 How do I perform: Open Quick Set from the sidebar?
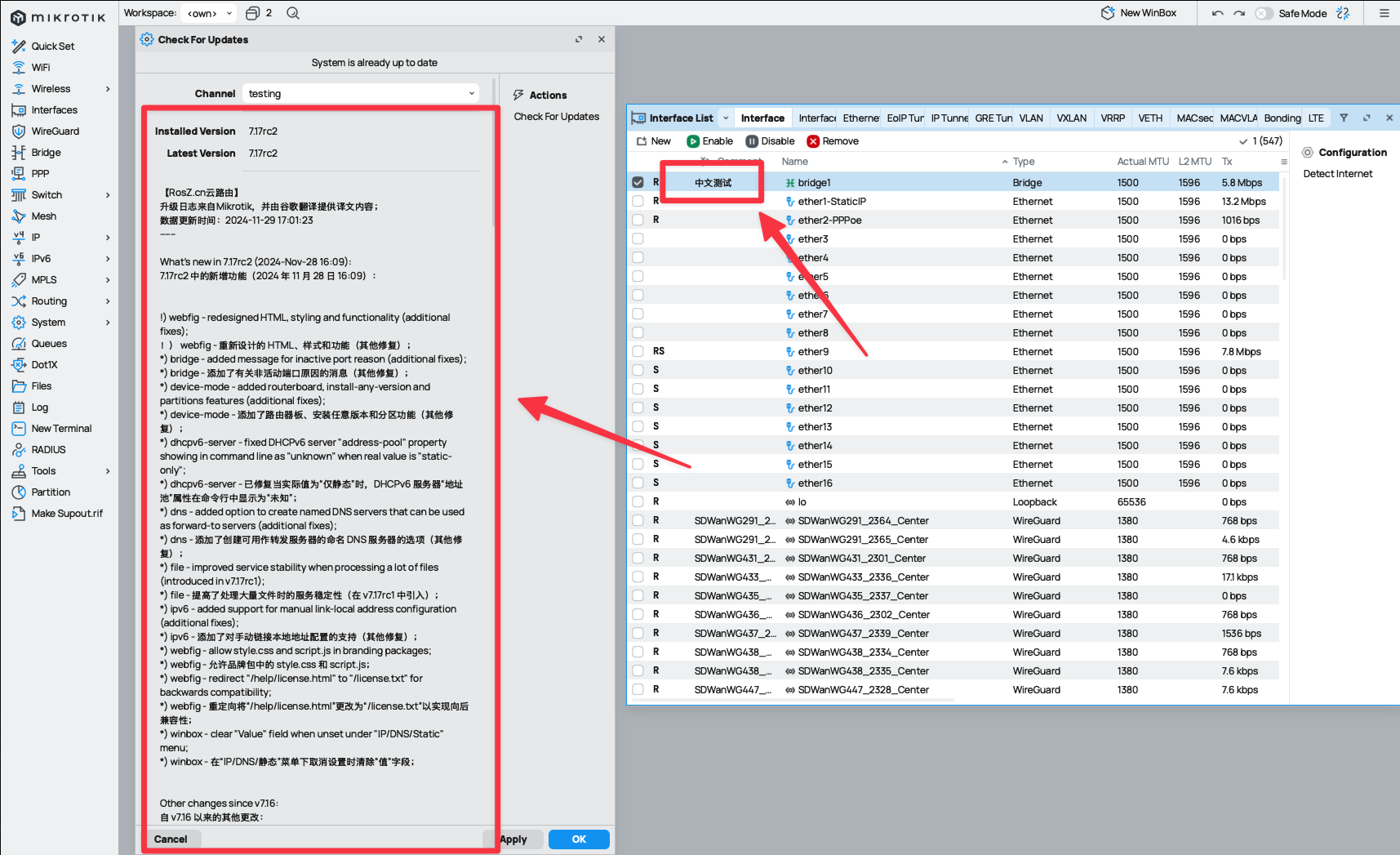pyautogui.click(x=52, y=47)
